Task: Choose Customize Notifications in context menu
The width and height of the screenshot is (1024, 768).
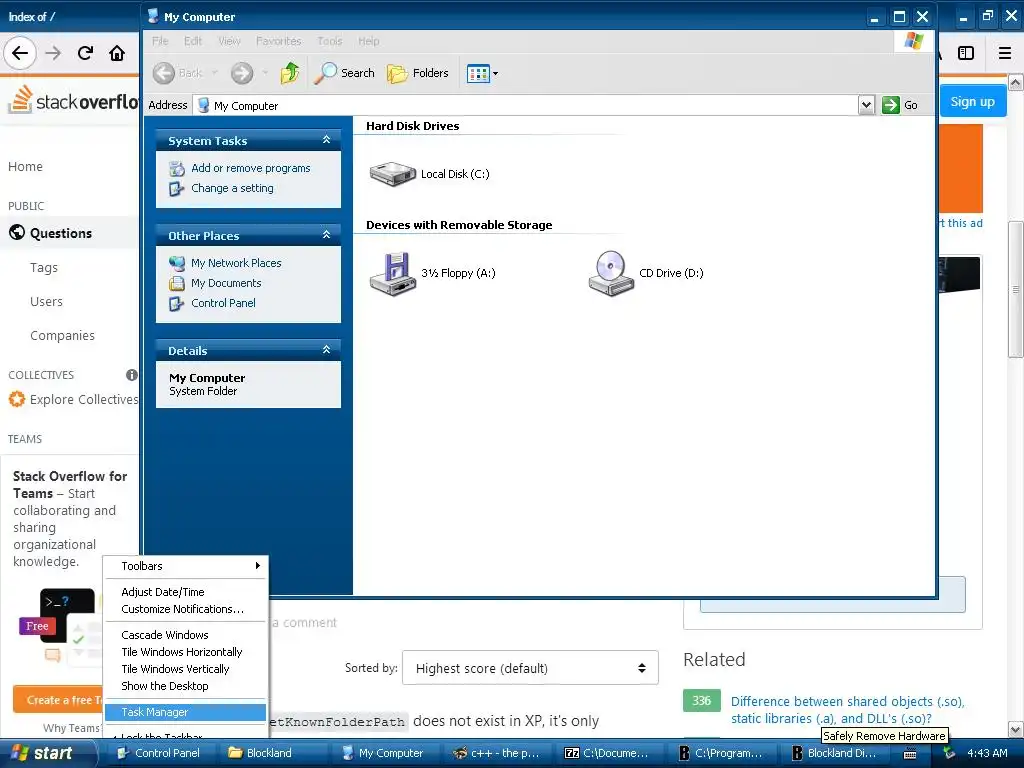Action: [x=185, y=609]
